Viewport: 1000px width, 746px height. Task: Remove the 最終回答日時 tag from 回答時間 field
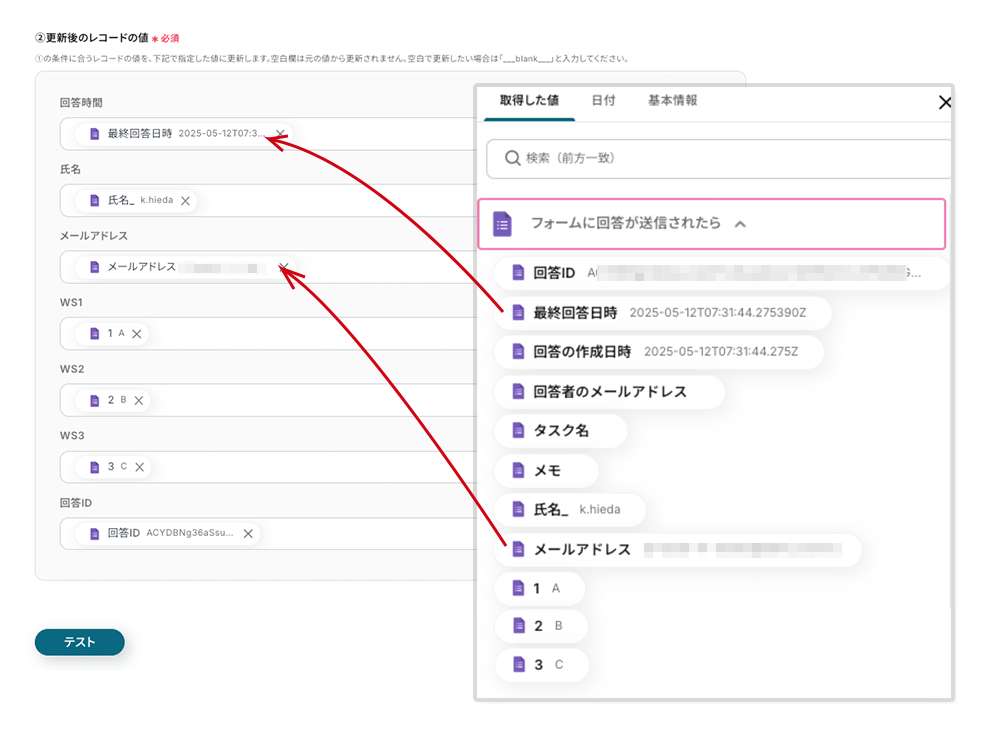pyautogui.click(x=281, y=134)
